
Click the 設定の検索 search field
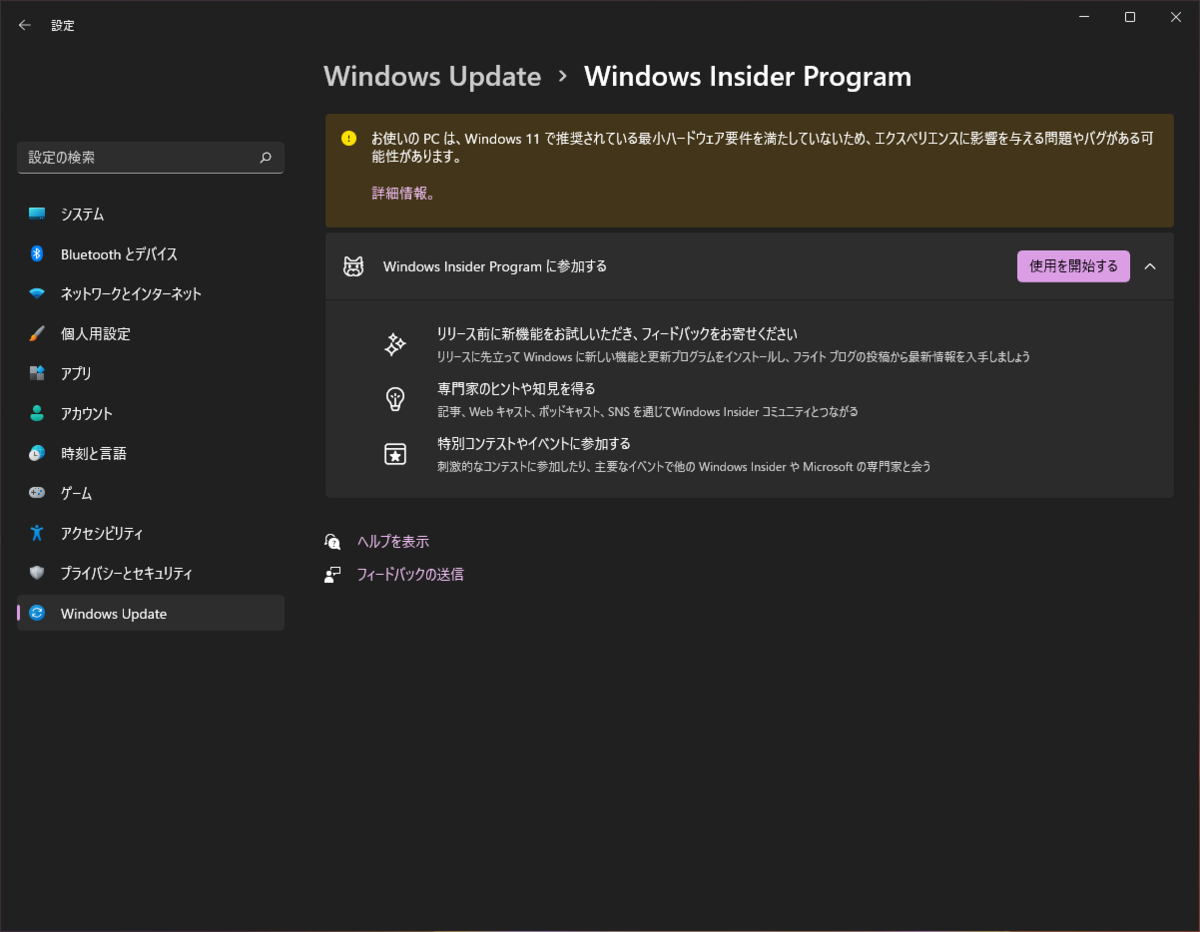[150, 157]
